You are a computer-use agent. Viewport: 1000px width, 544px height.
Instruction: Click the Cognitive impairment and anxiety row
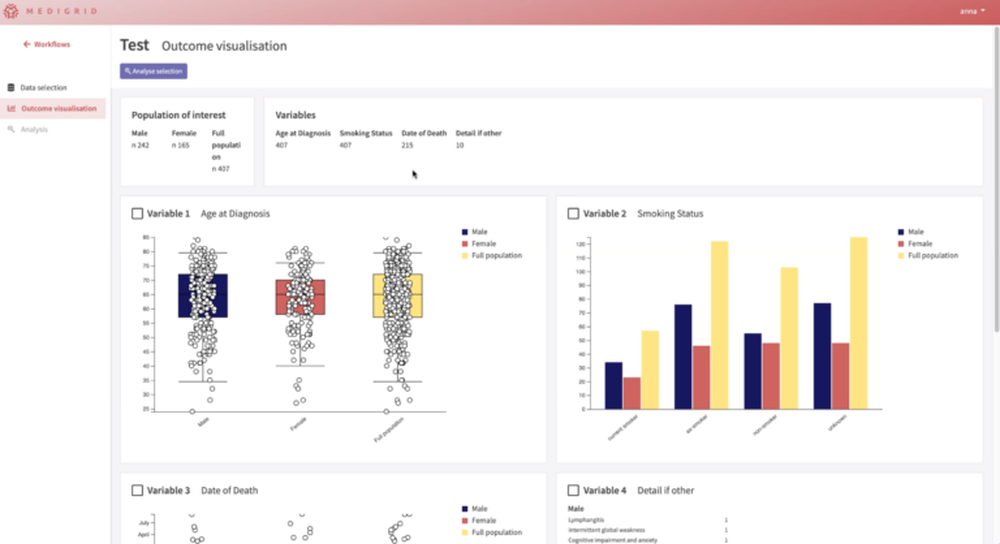pos(647,540)
